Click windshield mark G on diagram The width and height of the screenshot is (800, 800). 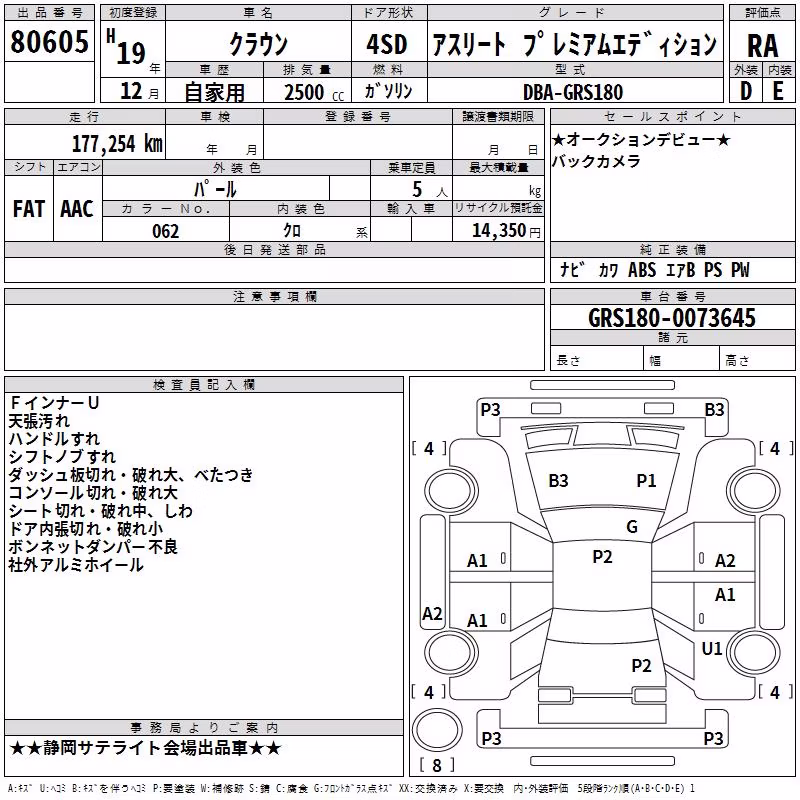(632, 527)
